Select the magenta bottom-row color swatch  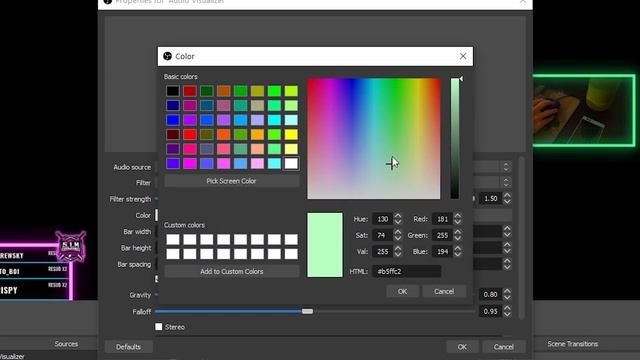pos(190,163)
